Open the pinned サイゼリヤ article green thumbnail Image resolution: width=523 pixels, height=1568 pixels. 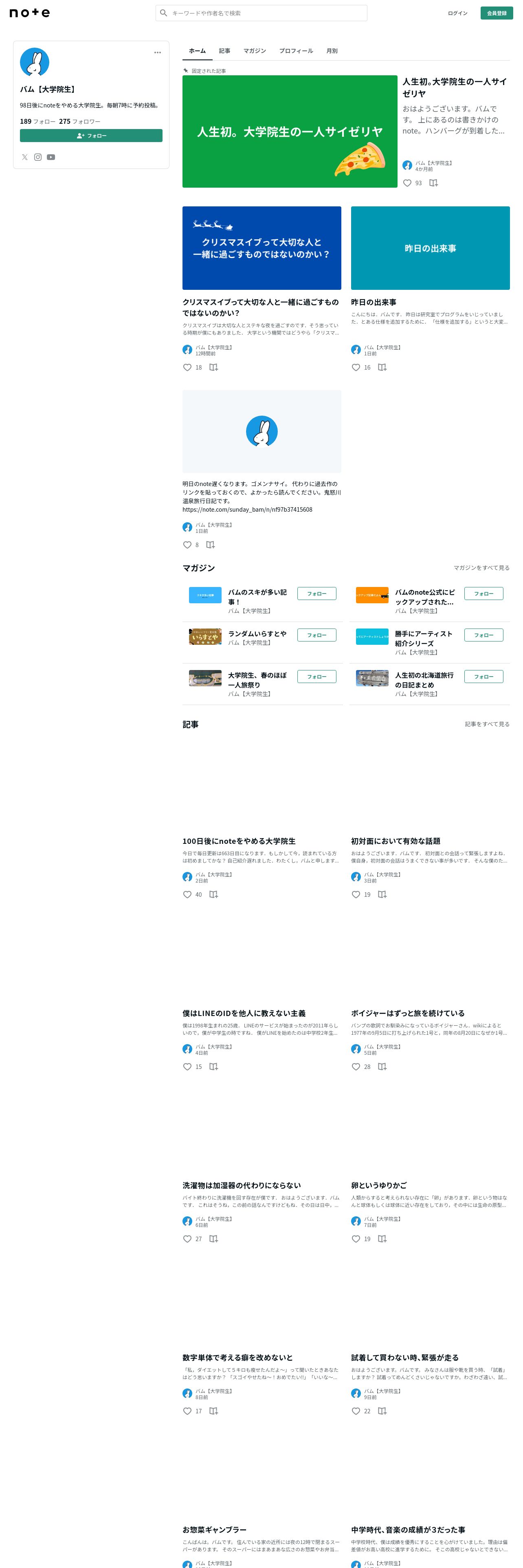[x=290, y=131]
